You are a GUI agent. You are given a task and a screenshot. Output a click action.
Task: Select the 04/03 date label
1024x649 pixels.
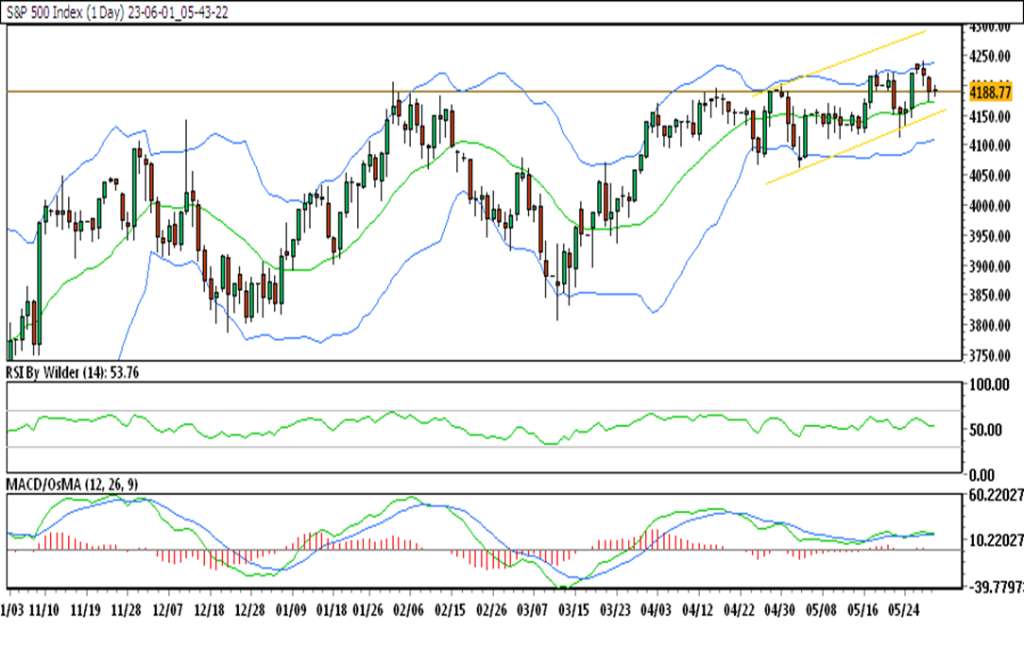click(656, 610)
